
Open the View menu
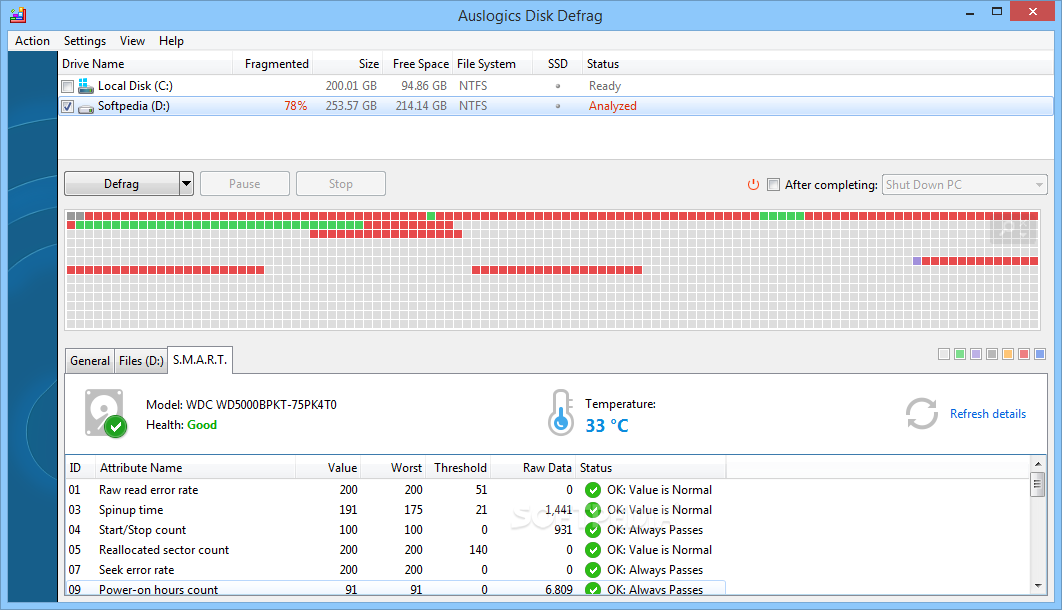132,41
